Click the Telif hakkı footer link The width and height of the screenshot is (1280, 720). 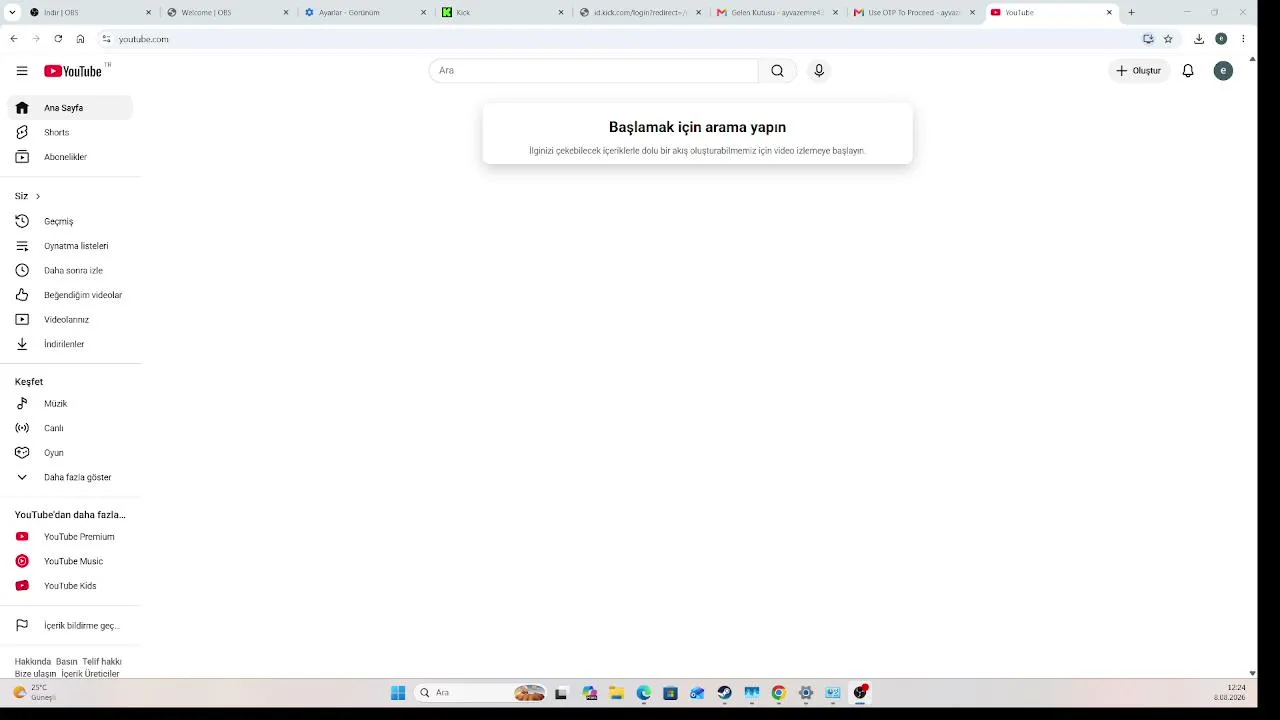[102, 661]
